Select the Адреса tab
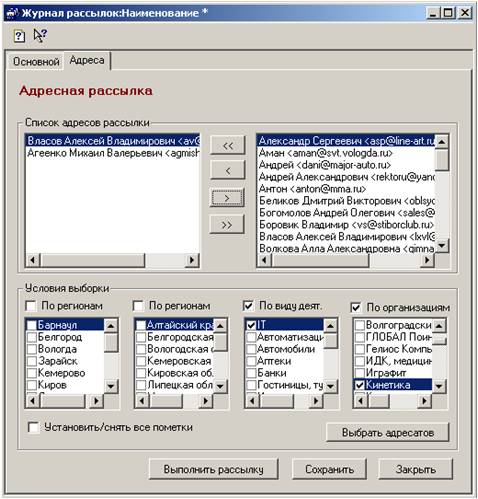This screenshot has width=478, height=499. pyautogui.click(x=87, y=60)
